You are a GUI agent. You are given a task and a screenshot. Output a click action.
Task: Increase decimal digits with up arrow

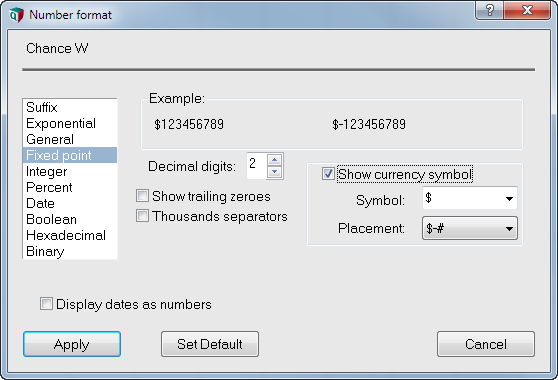(x=274, y=160)
